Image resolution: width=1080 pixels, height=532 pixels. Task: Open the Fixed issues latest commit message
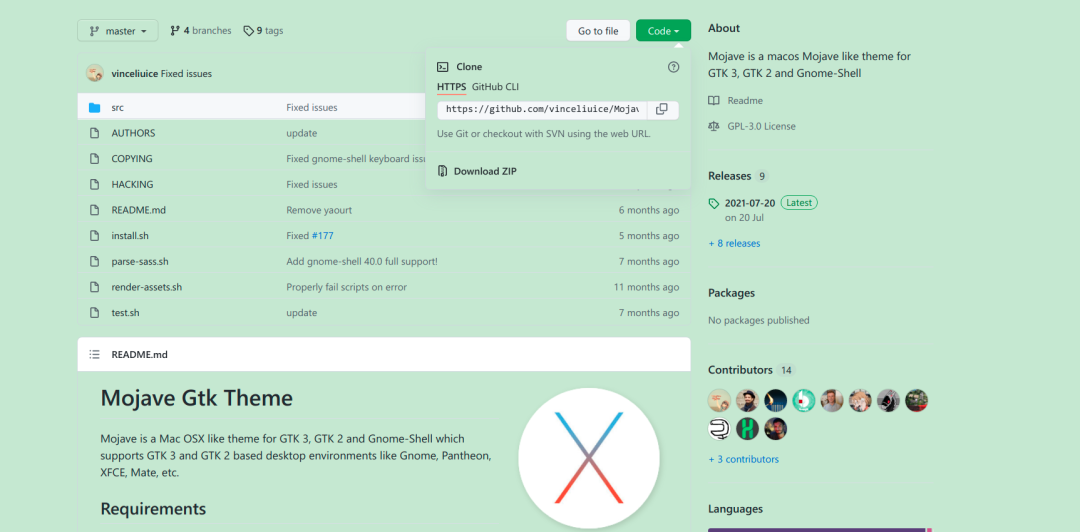(186, 74)
